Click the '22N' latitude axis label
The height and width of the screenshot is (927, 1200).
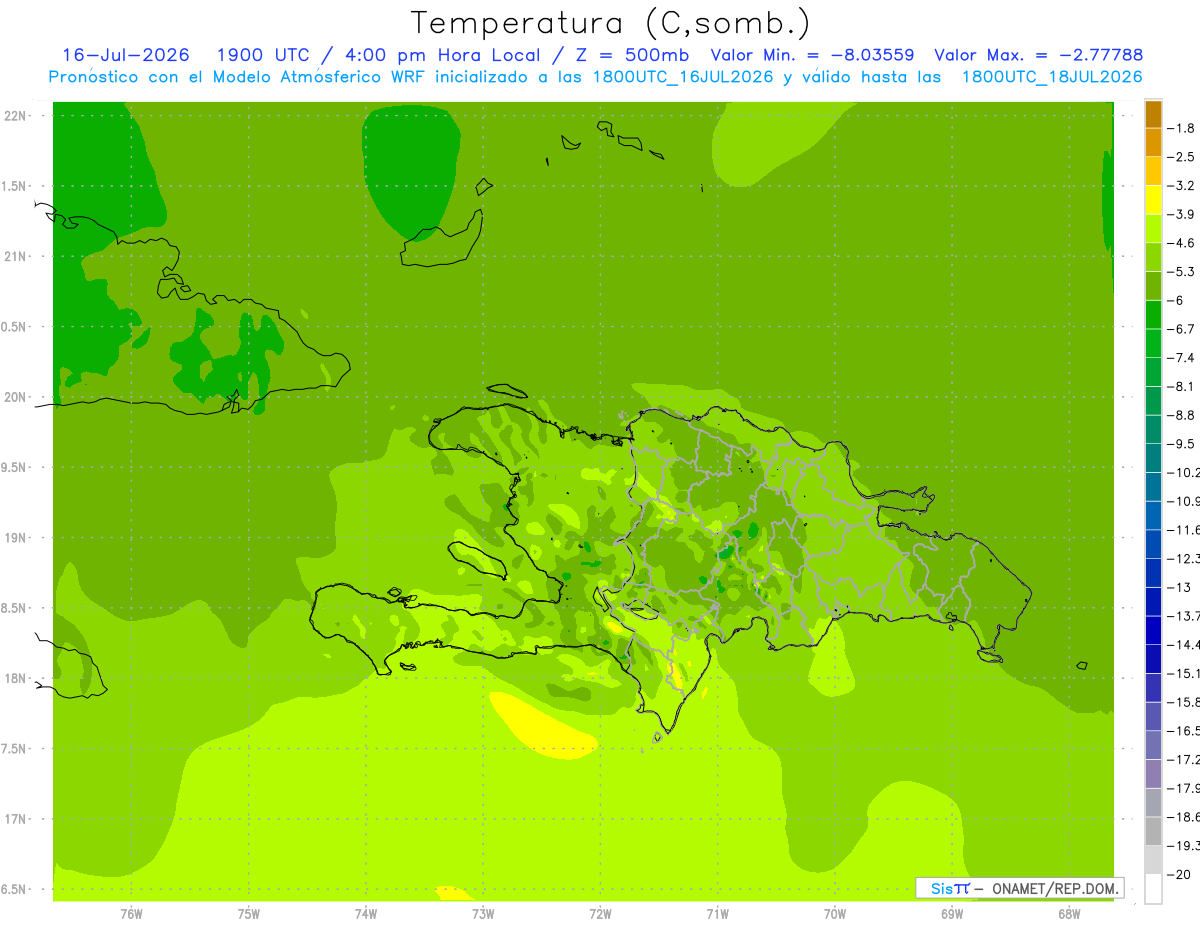tap(15, 116)
